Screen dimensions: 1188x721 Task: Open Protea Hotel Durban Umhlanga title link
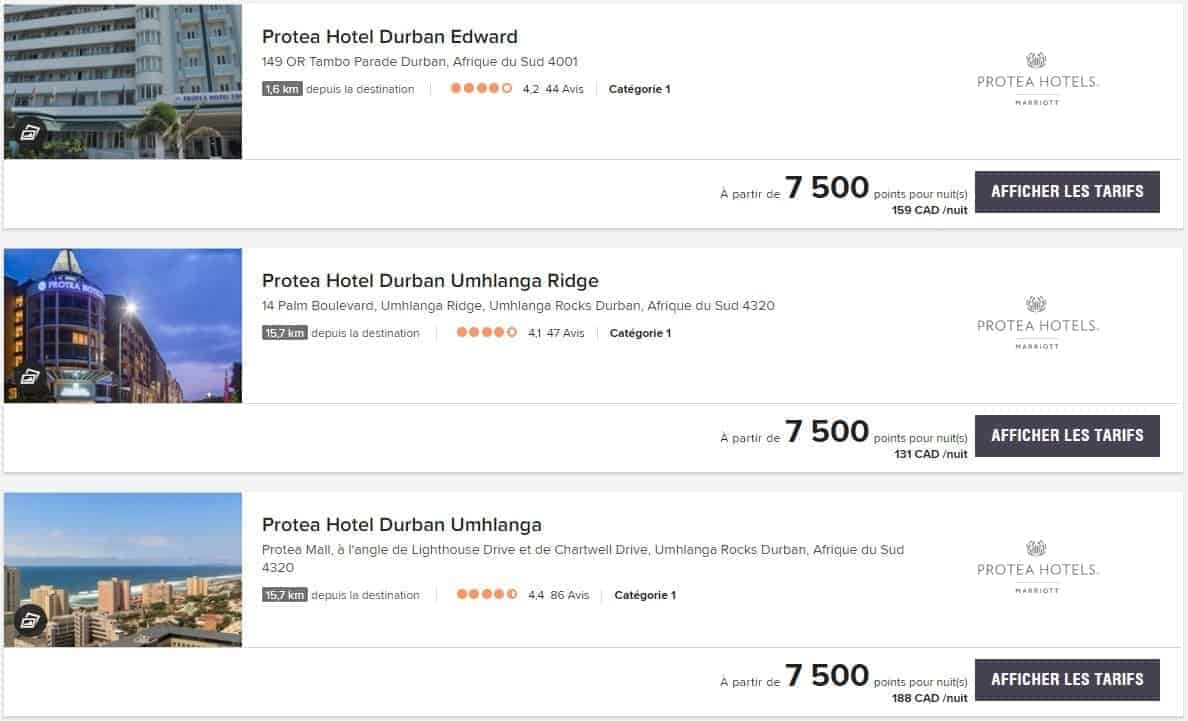click(x=402, y=525)
